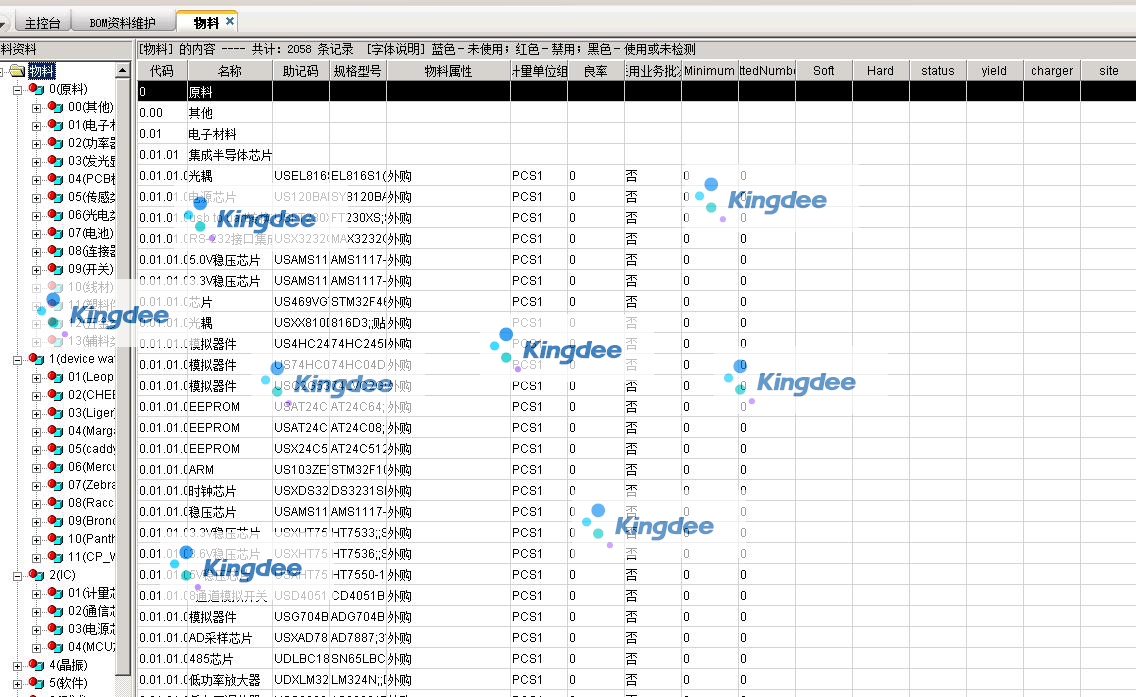The height and width of the screenshot is (697, 1136).
Task: Click the icon beside 0(原料) node
Action: coord(36,89)
